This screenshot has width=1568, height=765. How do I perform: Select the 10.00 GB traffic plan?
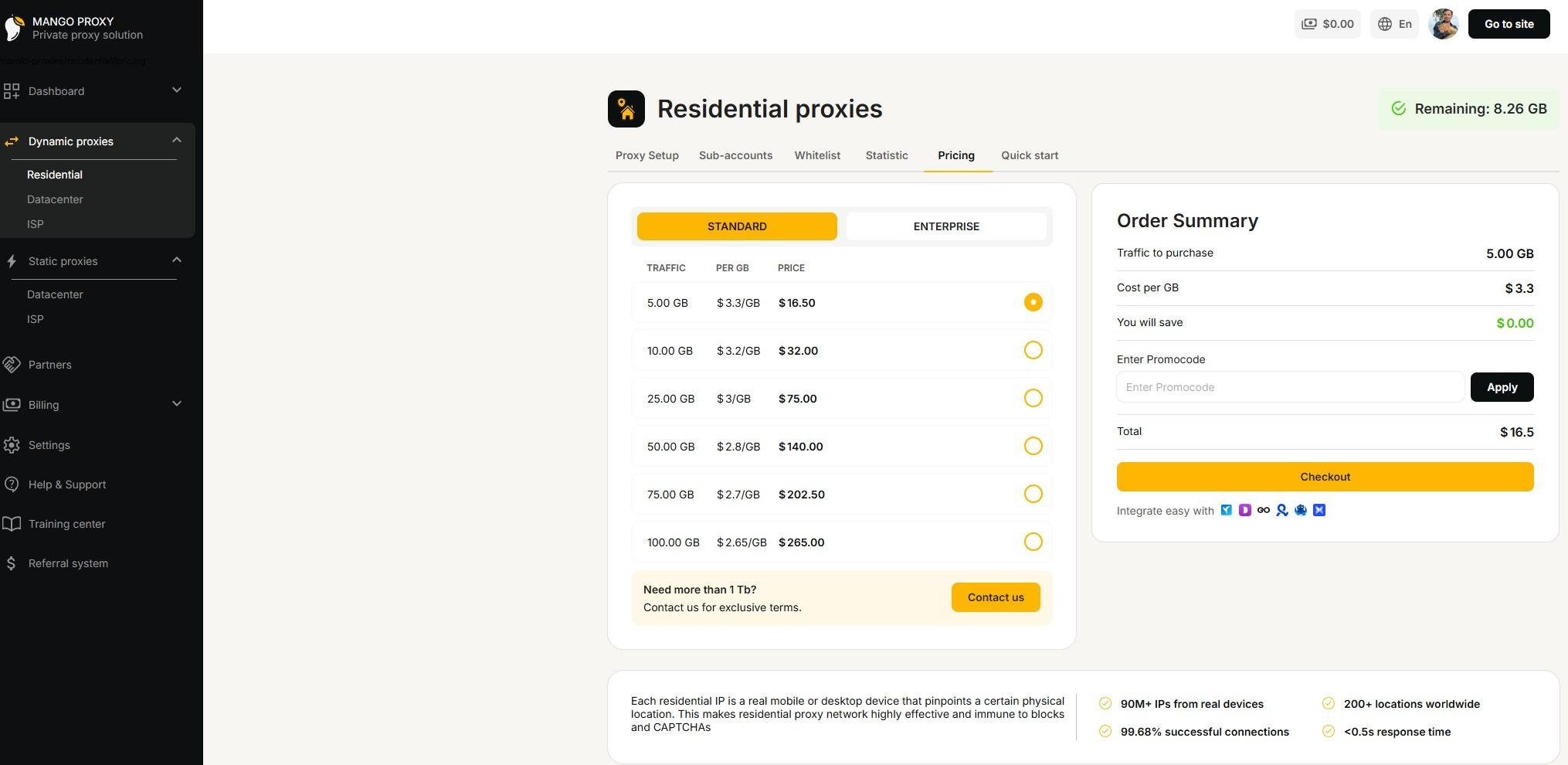pos(1033,350)
